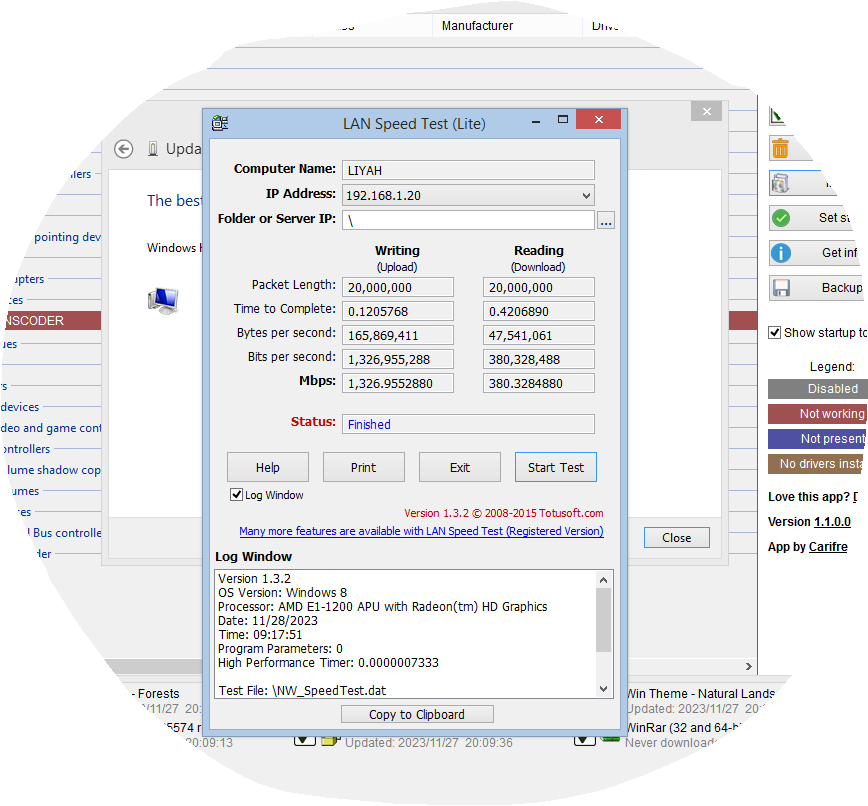Screen dimensions: 868x806
Task: Click the Folder or Server IP field
Action: pyautogui.click(x=468, y=220)
